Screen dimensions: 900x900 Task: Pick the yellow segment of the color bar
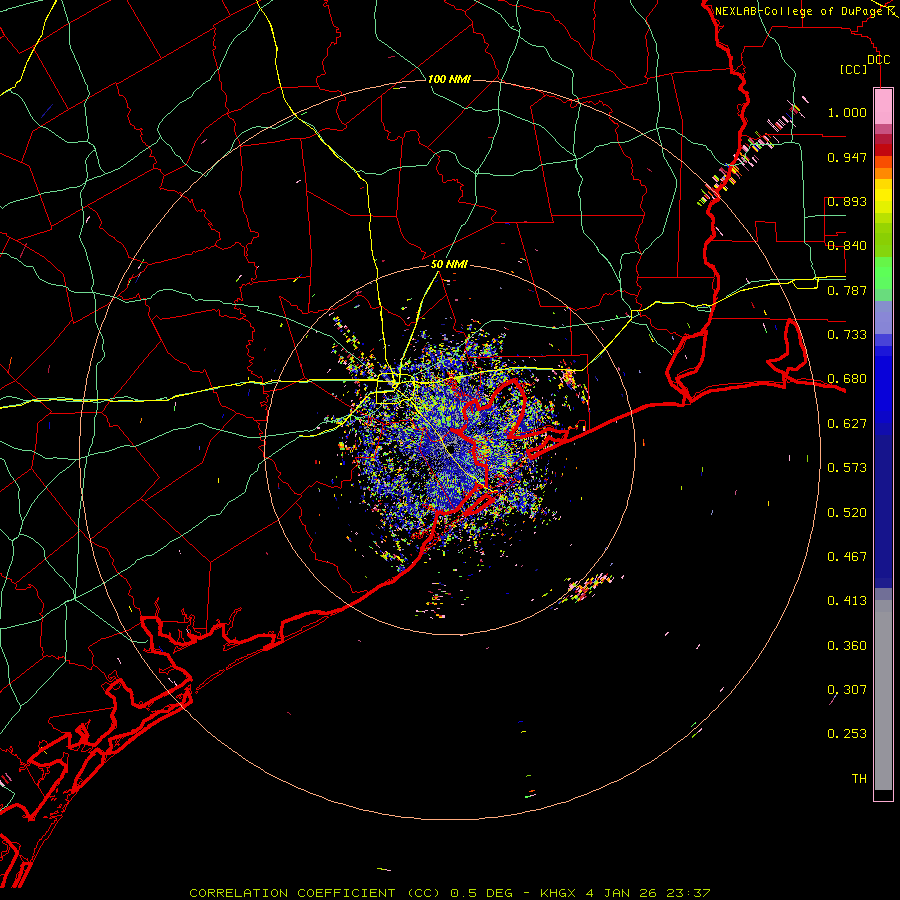pos(883,196)
